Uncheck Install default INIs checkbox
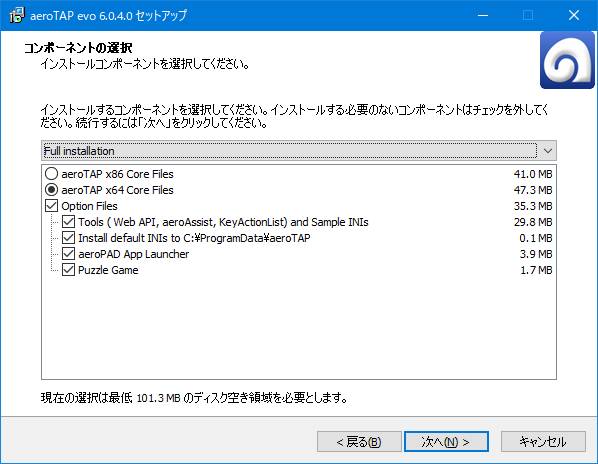This screenshot has width=598, height=464. 68,238
